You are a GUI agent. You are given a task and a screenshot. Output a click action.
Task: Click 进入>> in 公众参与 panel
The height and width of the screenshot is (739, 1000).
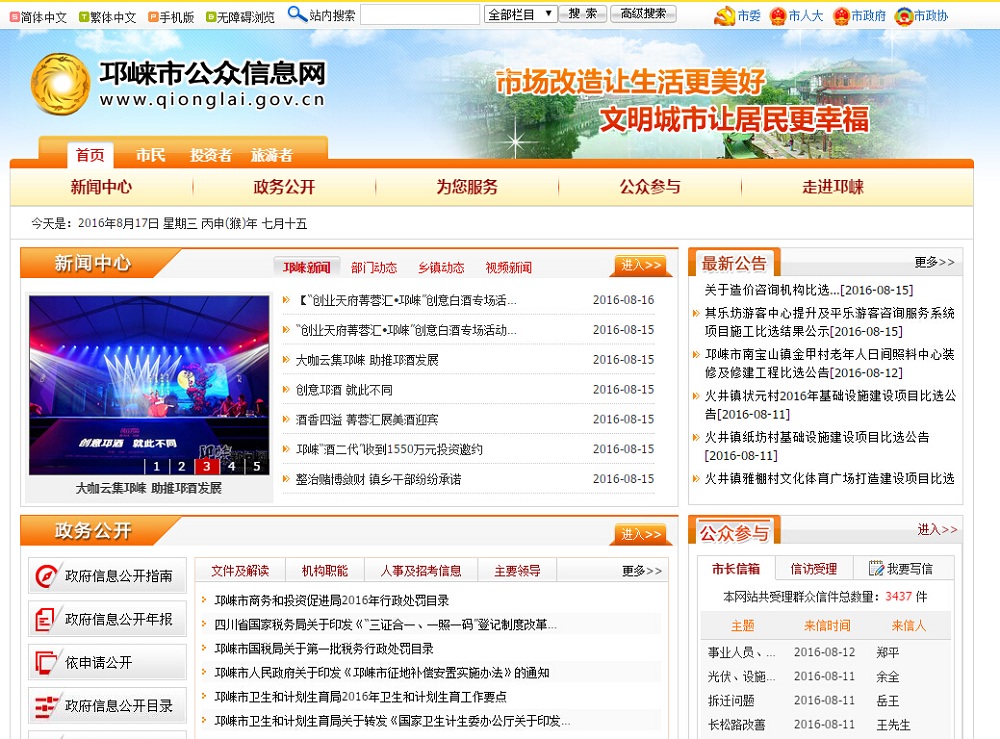coord(937,529)
